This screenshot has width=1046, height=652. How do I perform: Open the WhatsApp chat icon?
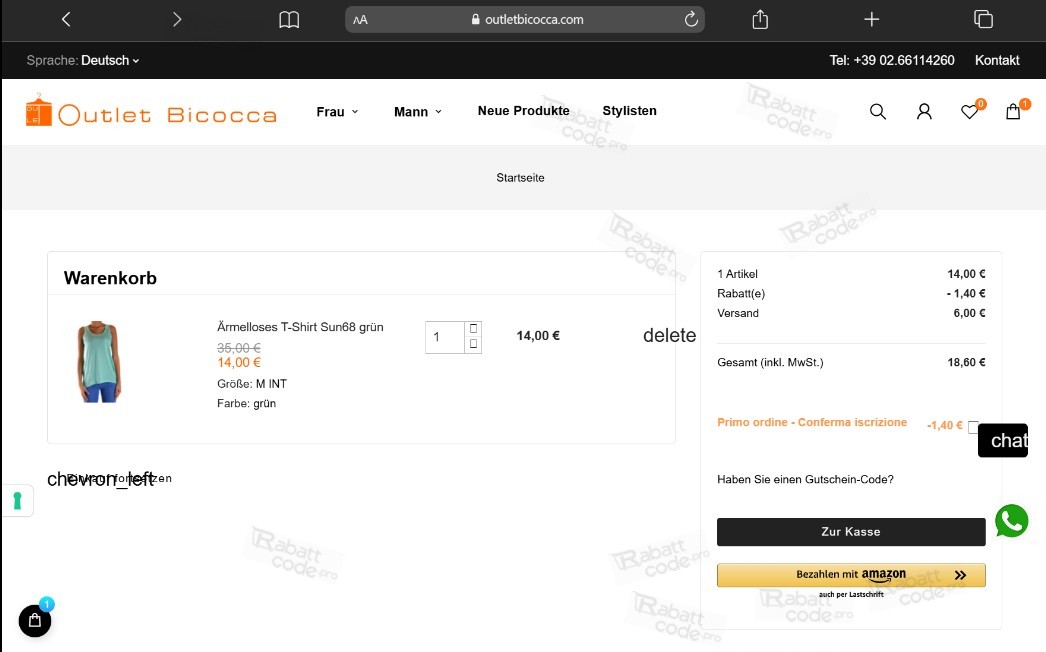[1011, 521]
